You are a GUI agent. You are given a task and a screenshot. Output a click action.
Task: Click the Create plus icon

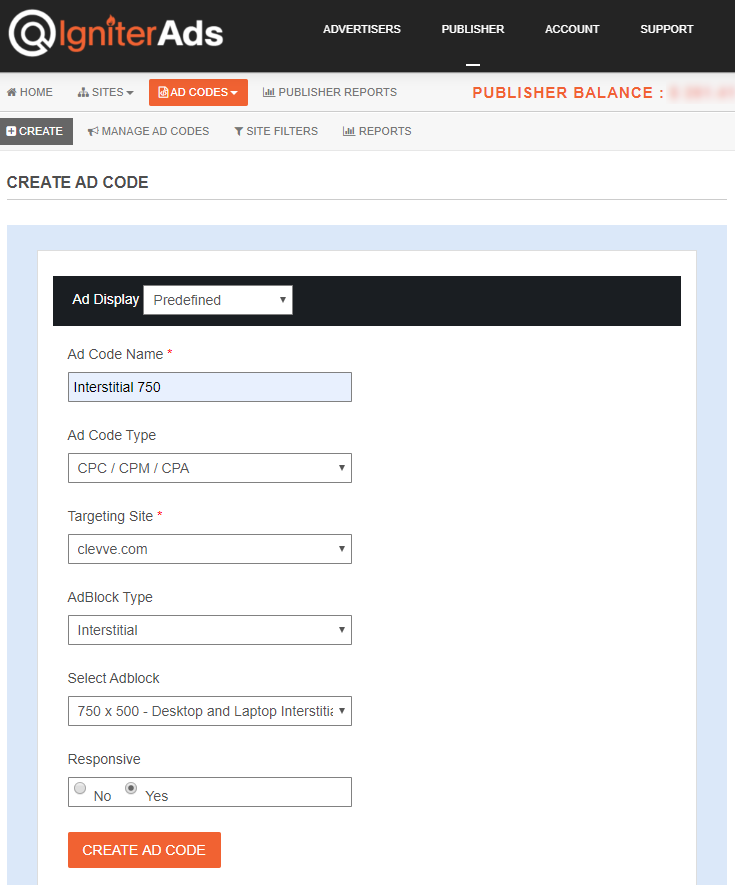(x=11, y=131)
